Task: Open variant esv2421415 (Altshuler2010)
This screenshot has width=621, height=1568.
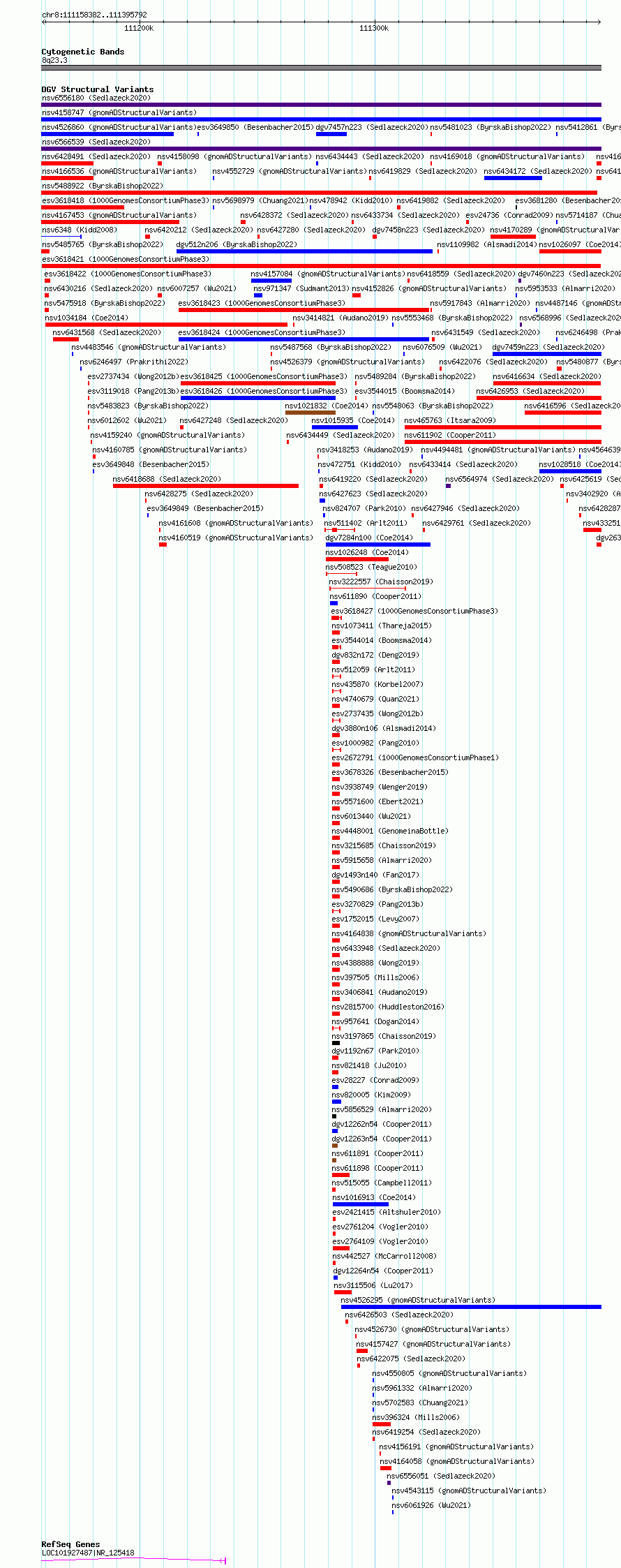Action: pos(387,1212)
